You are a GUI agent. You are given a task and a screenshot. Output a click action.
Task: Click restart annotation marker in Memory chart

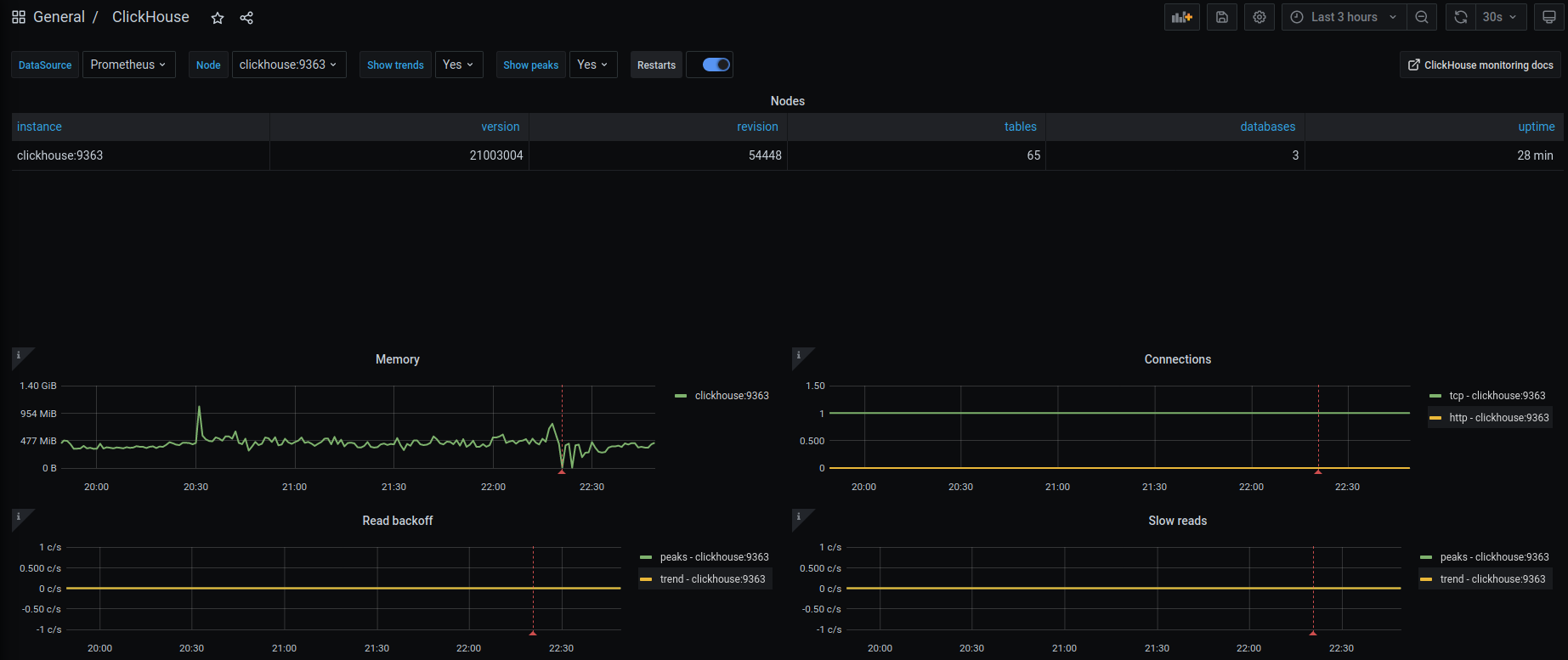coord(562,471)
